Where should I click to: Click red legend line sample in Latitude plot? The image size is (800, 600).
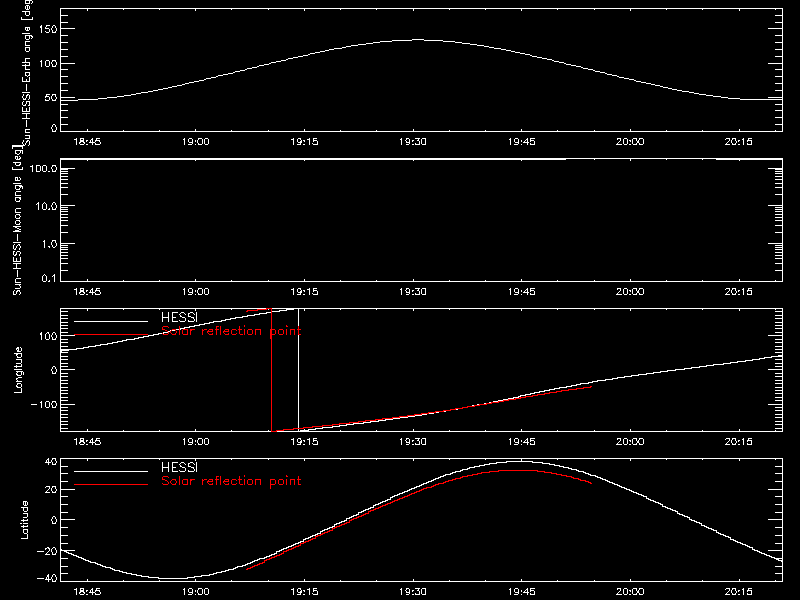(x=111, y=485)
